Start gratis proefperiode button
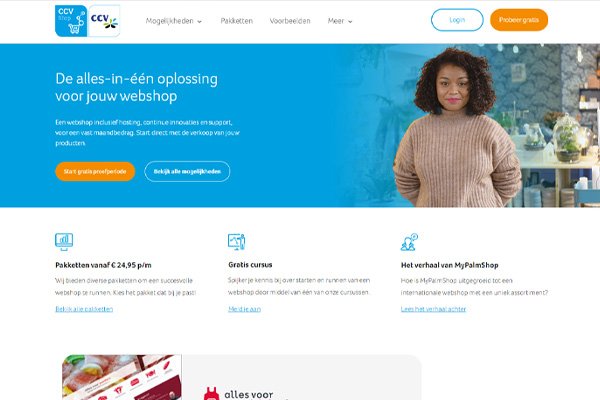The height and width of the screenshot is (400, 600). (x=95, y=171)
